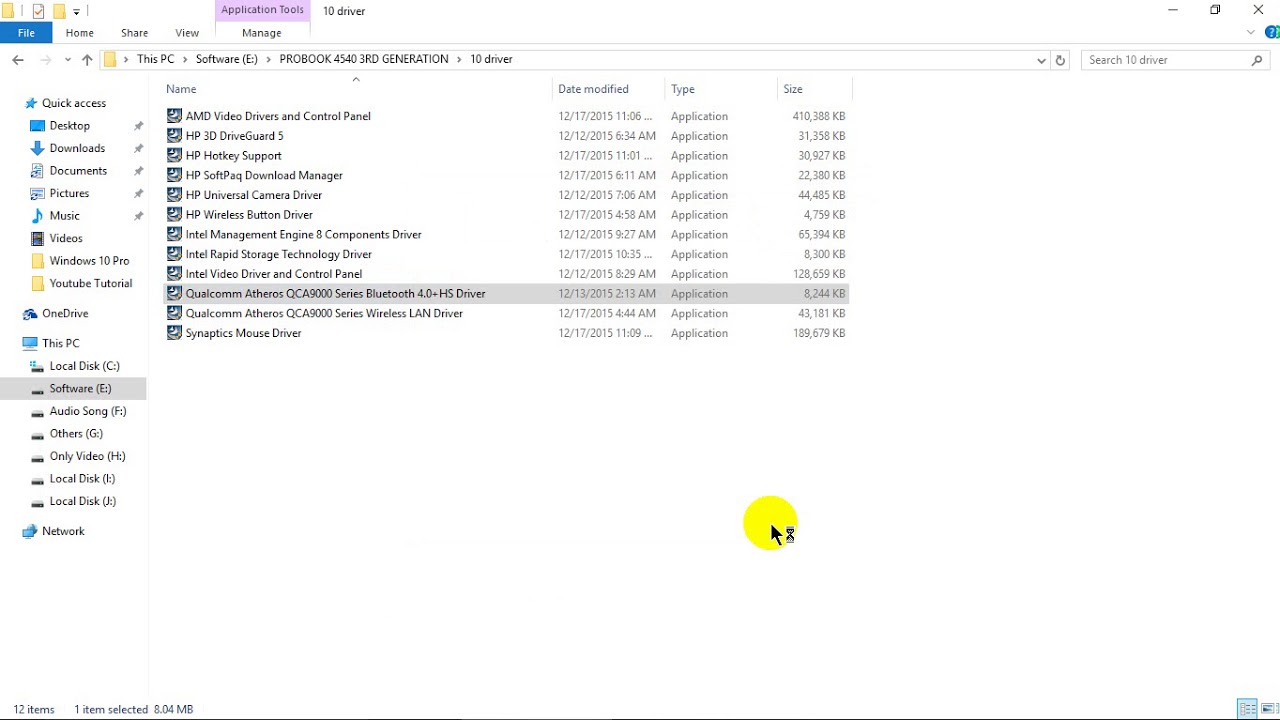Sort by Date modified column
This screenshot has height=720, width=1280.
[x=593, y=89]
